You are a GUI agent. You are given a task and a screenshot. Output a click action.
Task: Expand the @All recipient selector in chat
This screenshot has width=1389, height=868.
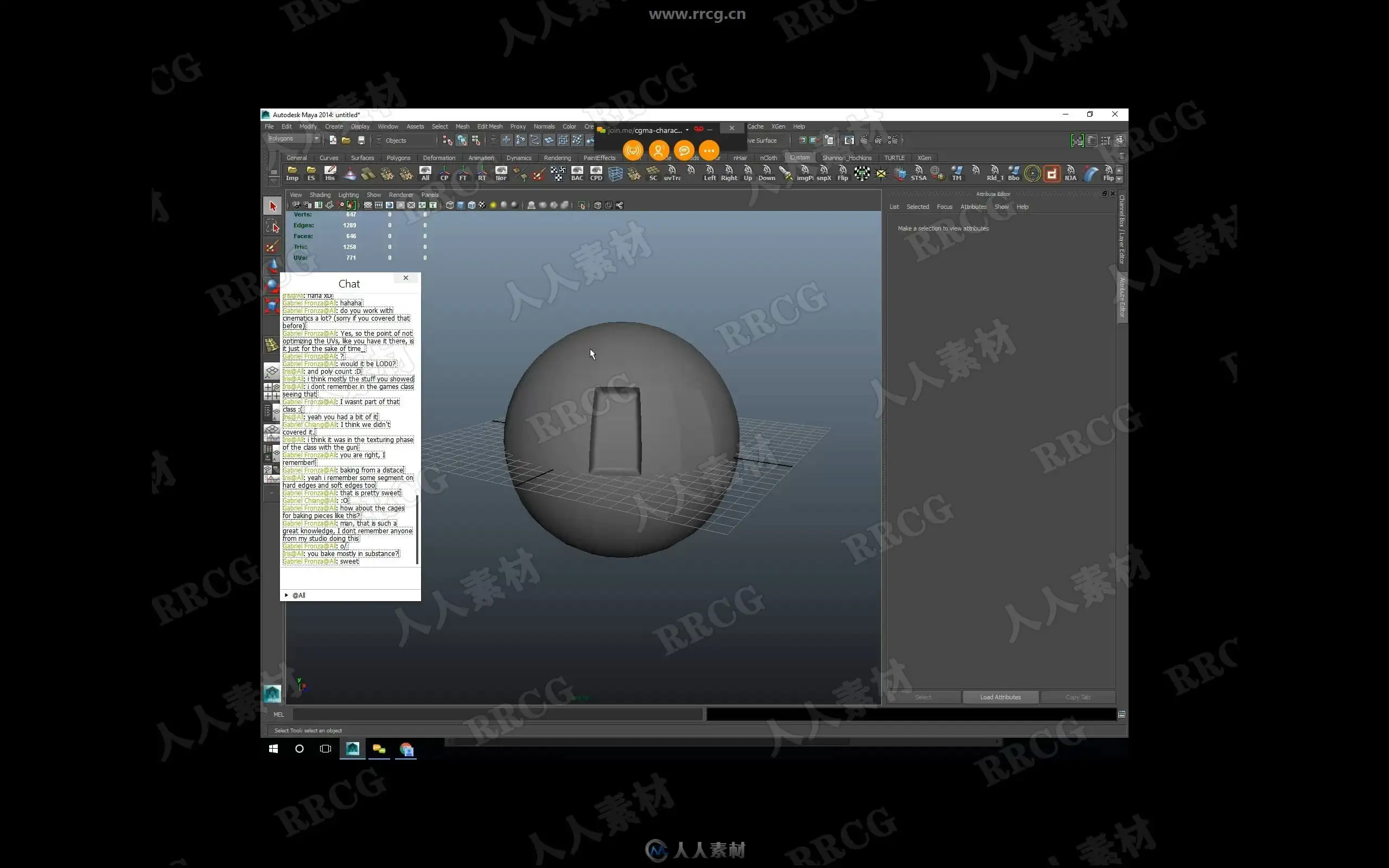click(286, 595)
